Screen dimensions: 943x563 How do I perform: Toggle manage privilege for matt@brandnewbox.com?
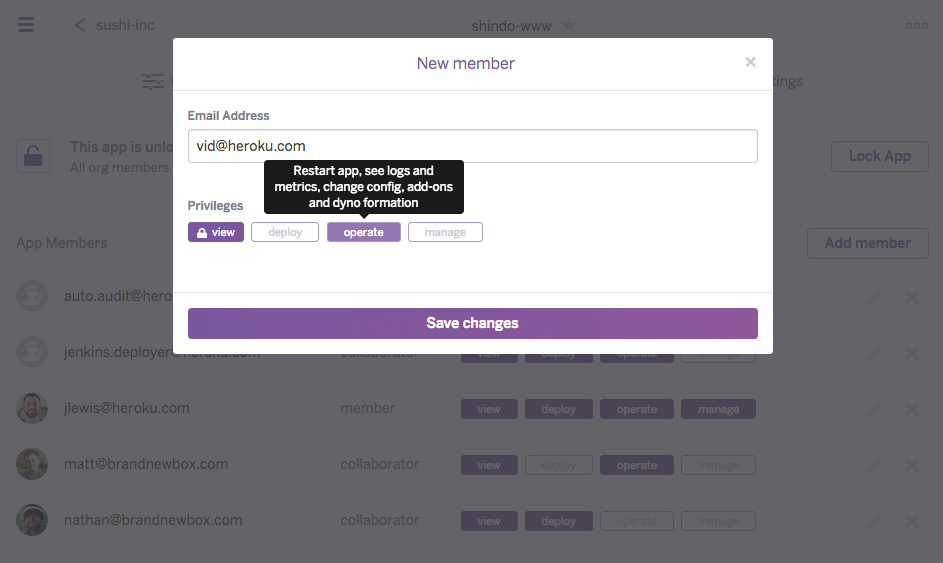[x=718, y=465]
